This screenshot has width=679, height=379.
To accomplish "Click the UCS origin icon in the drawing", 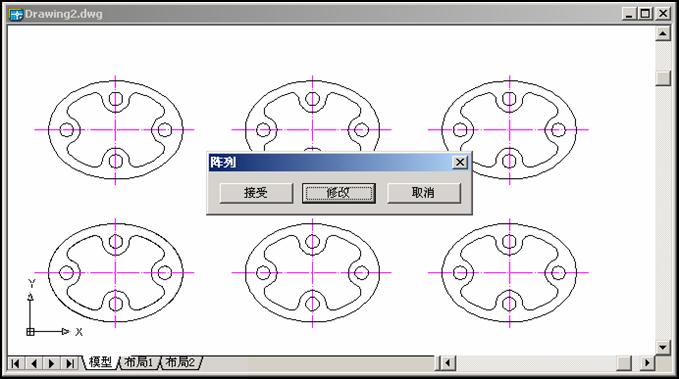I will coord(30,332).
